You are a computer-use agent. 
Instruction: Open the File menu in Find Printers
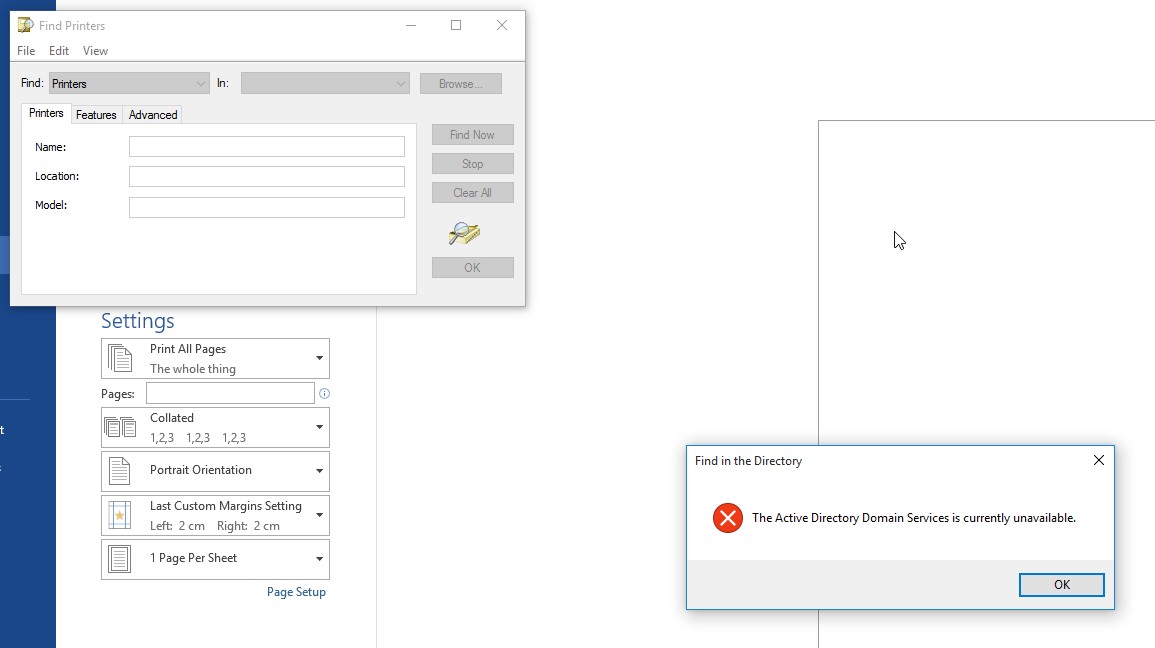26,51
